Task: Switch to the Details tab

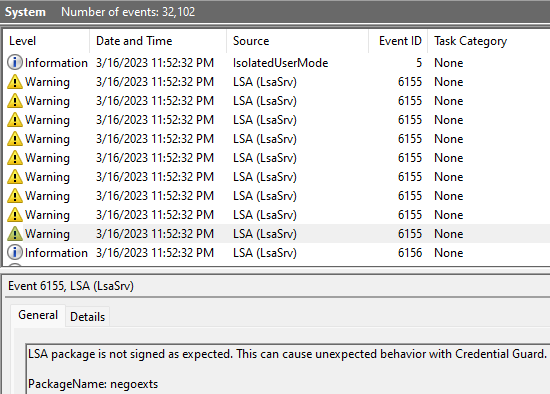Action: point(87,317)
